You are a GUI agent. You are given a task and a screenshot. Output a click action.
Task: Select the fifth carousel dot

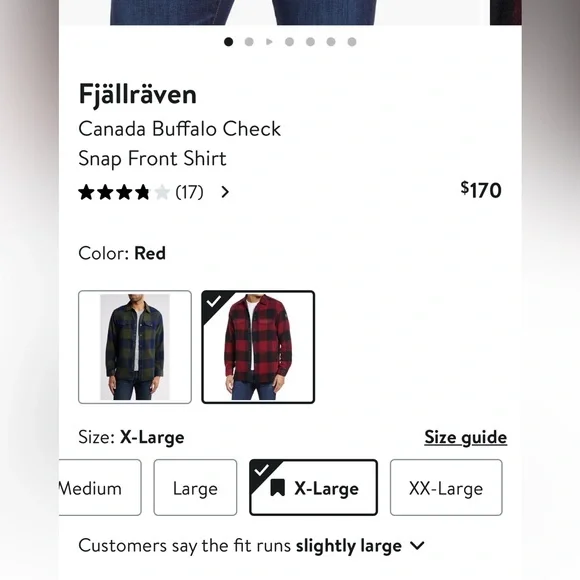coord(310,42)
